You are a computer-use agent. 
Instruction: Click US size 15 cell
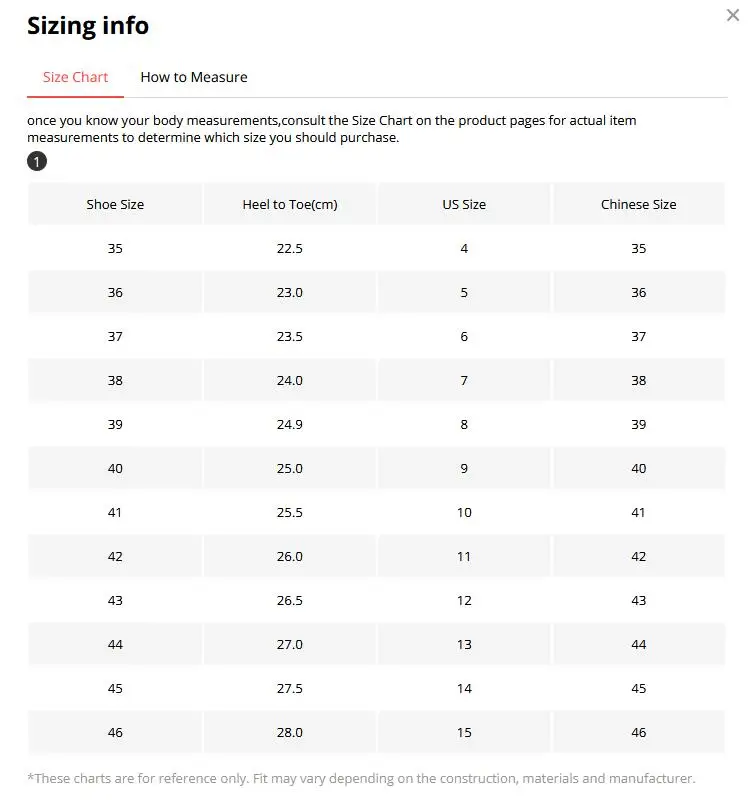[x=464, y=732]
